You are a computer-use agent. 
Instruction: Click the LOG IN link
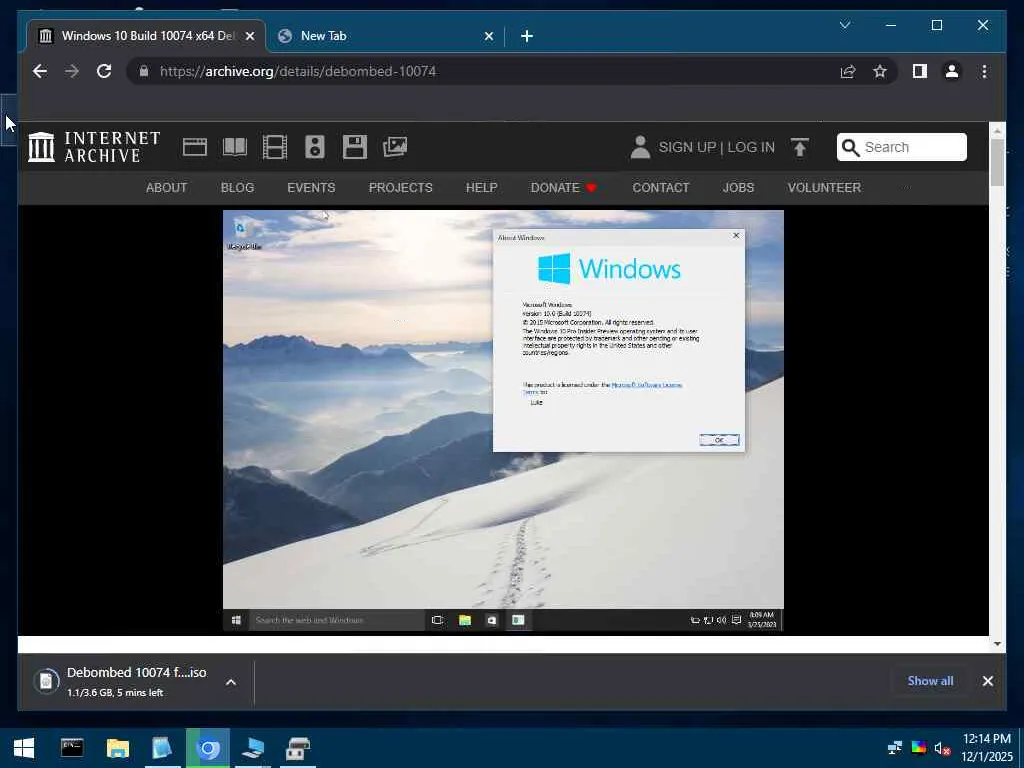pos(751,147)
